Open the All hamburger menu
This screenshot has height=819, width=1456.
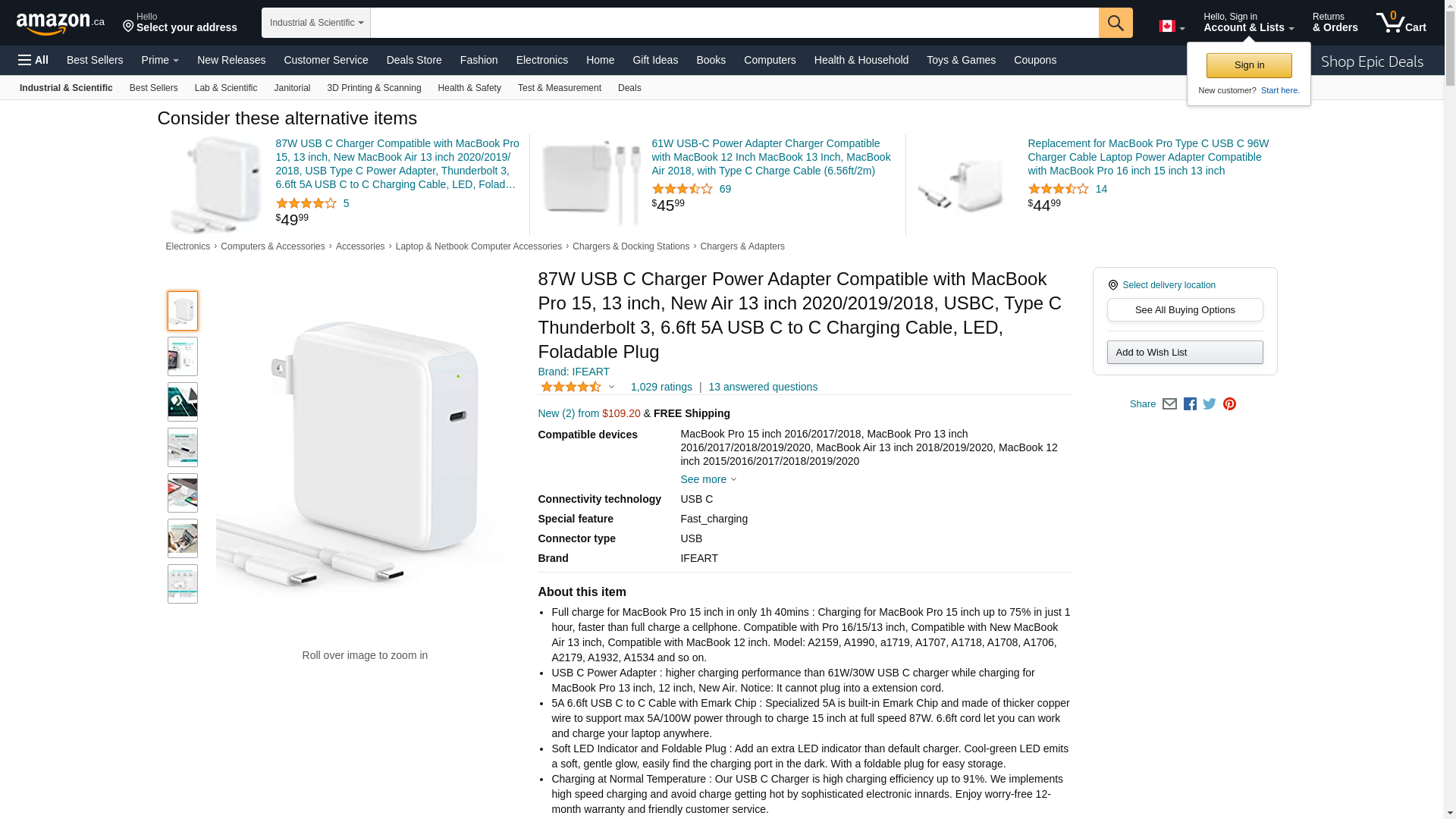click(33, 60)
